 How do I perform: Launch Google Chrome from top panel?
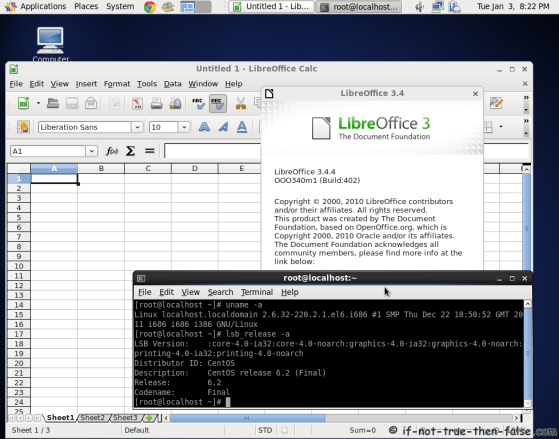pos(150,7)
